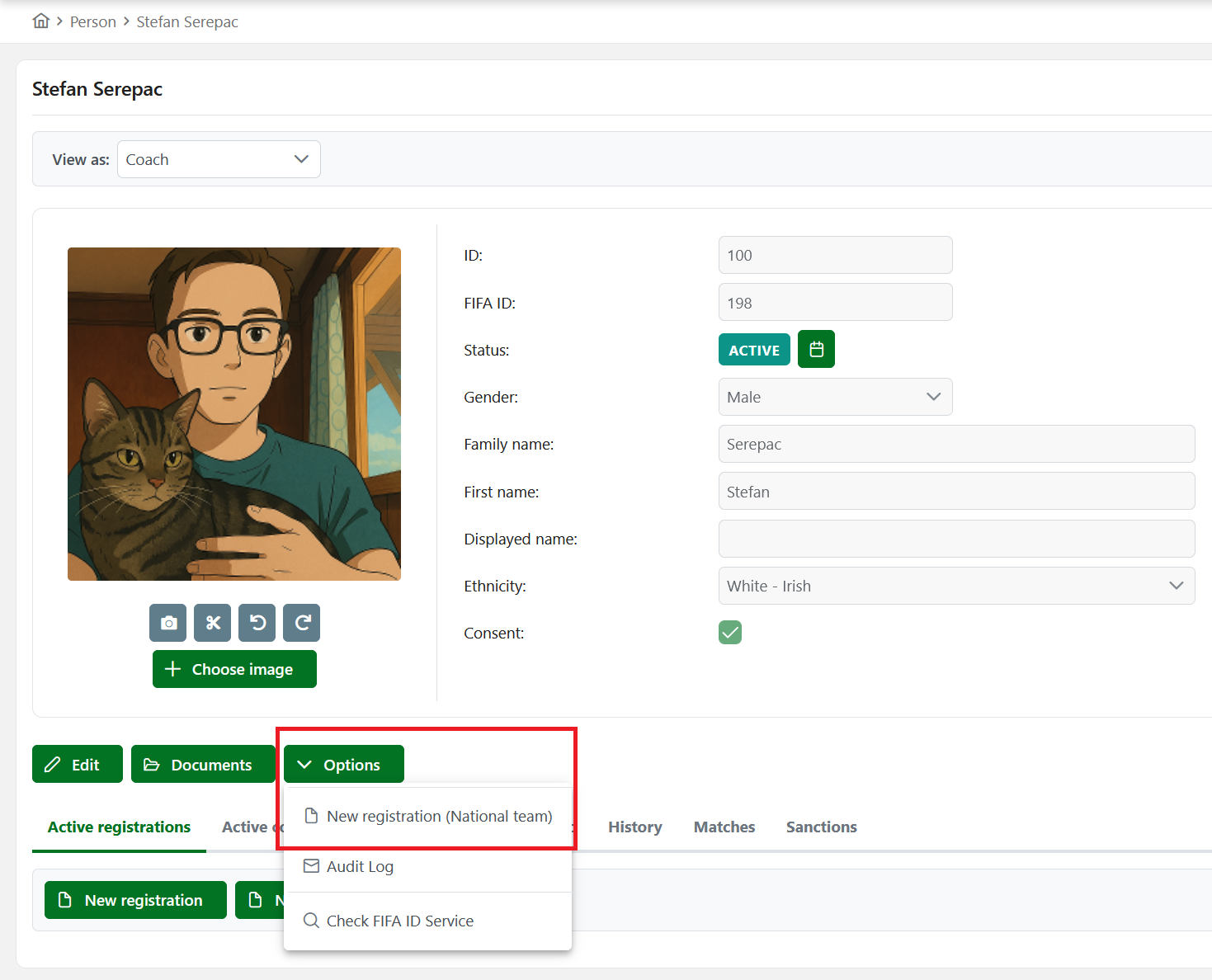Viewport: 1212px width, 980px height.
Task: Click the Person breadcrumb link
Action: 93,22
